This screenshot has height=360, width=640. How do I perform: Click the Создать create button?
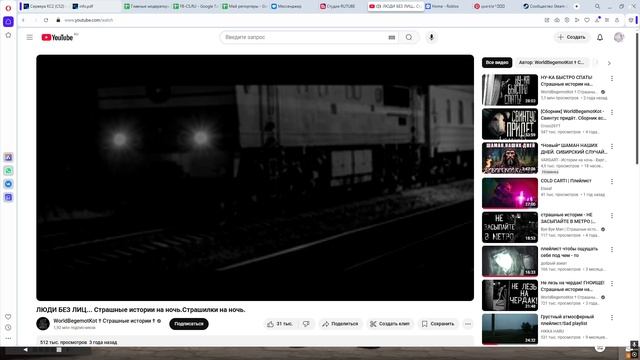(x=572, y=37)
